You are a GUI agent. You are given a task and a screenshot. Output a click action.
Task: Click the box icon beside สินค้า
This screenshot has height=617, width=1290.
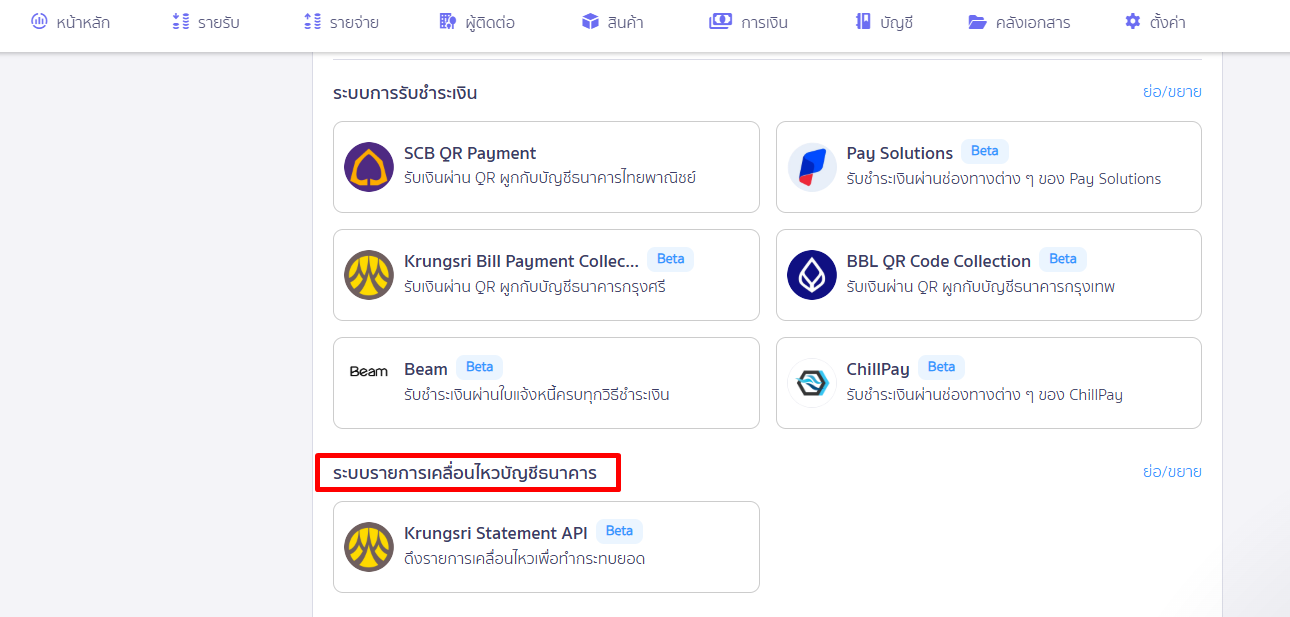[x=590, y=21]
